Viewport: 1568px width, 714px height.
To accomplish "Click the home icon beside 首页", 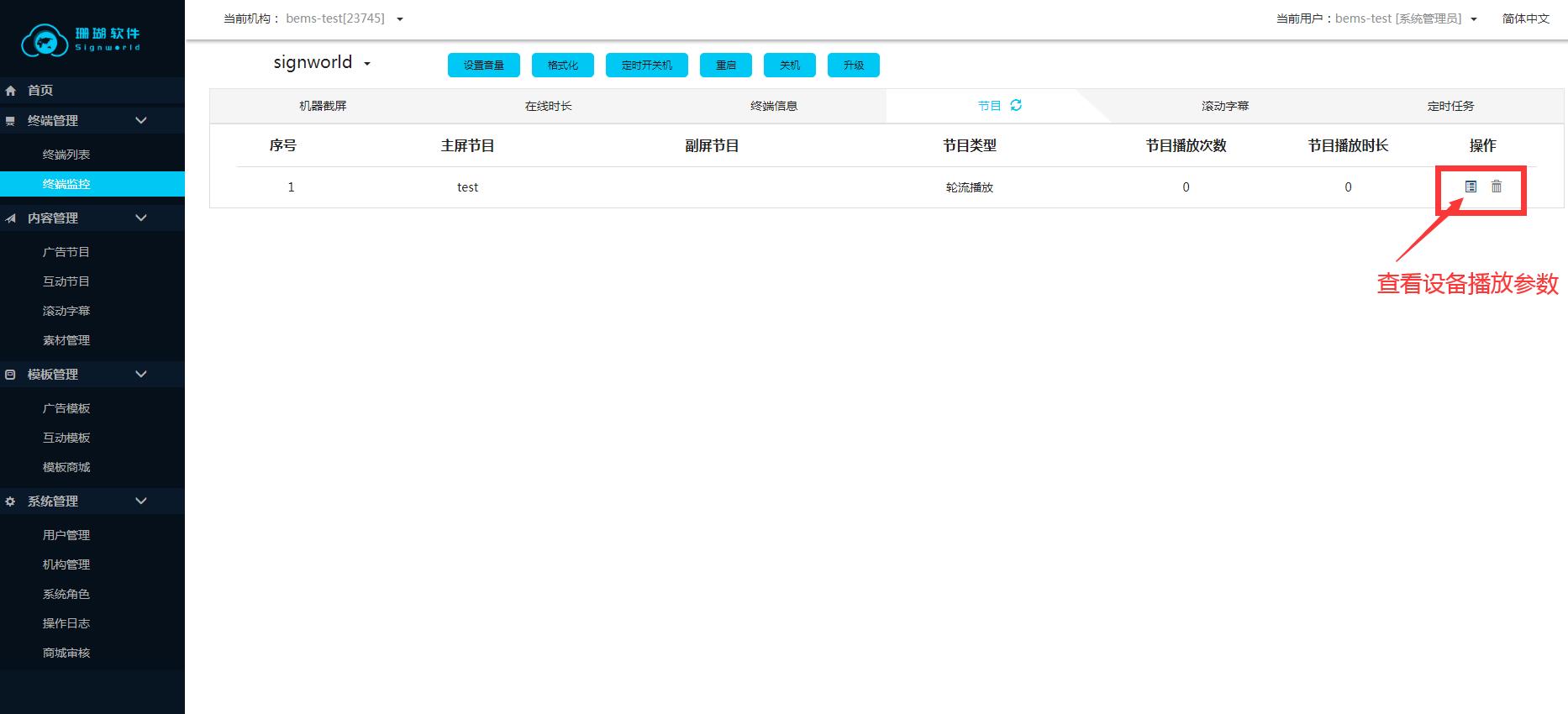I will [11, 91].
